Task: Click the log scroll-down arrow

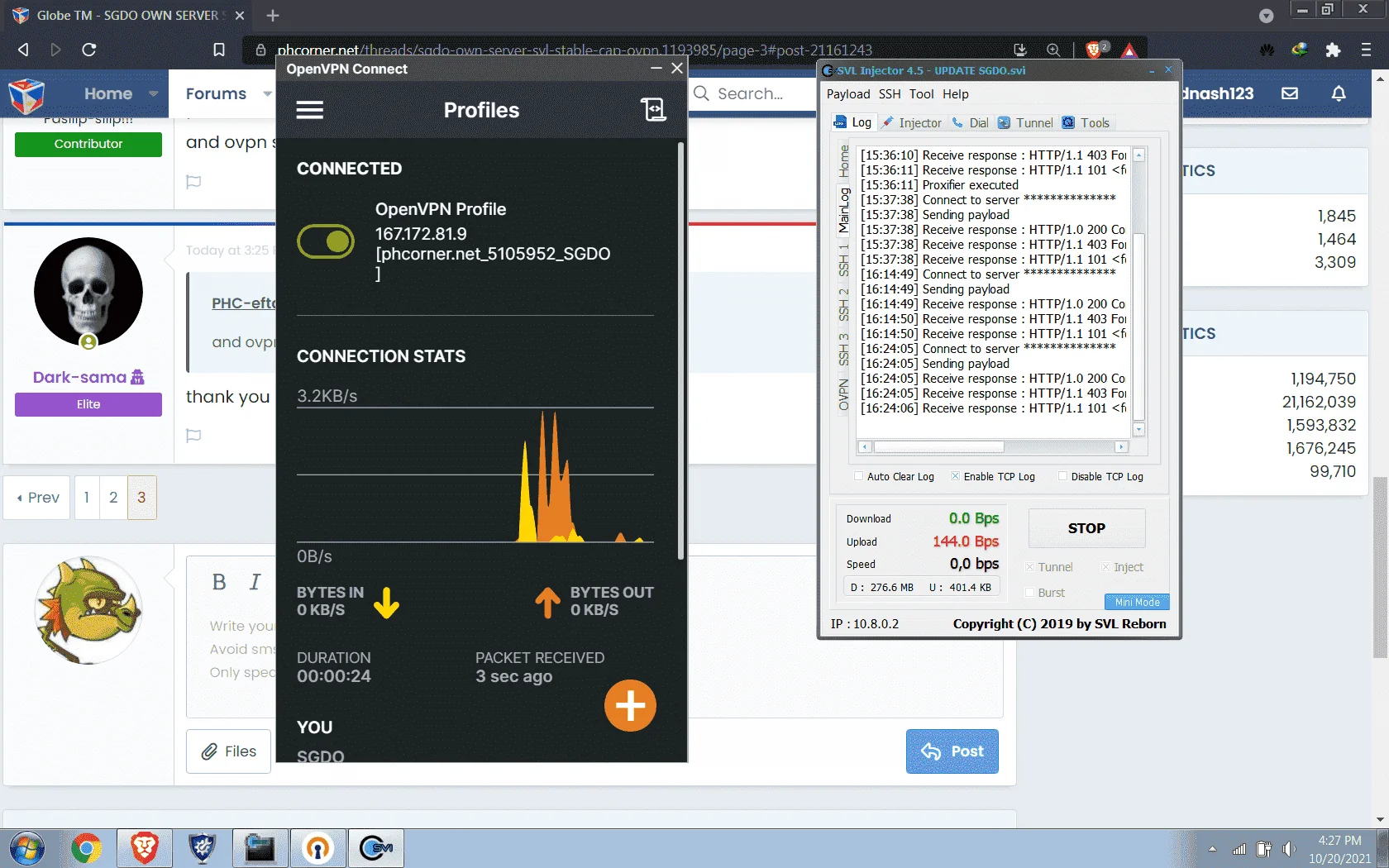Action: pos(1138,429)
